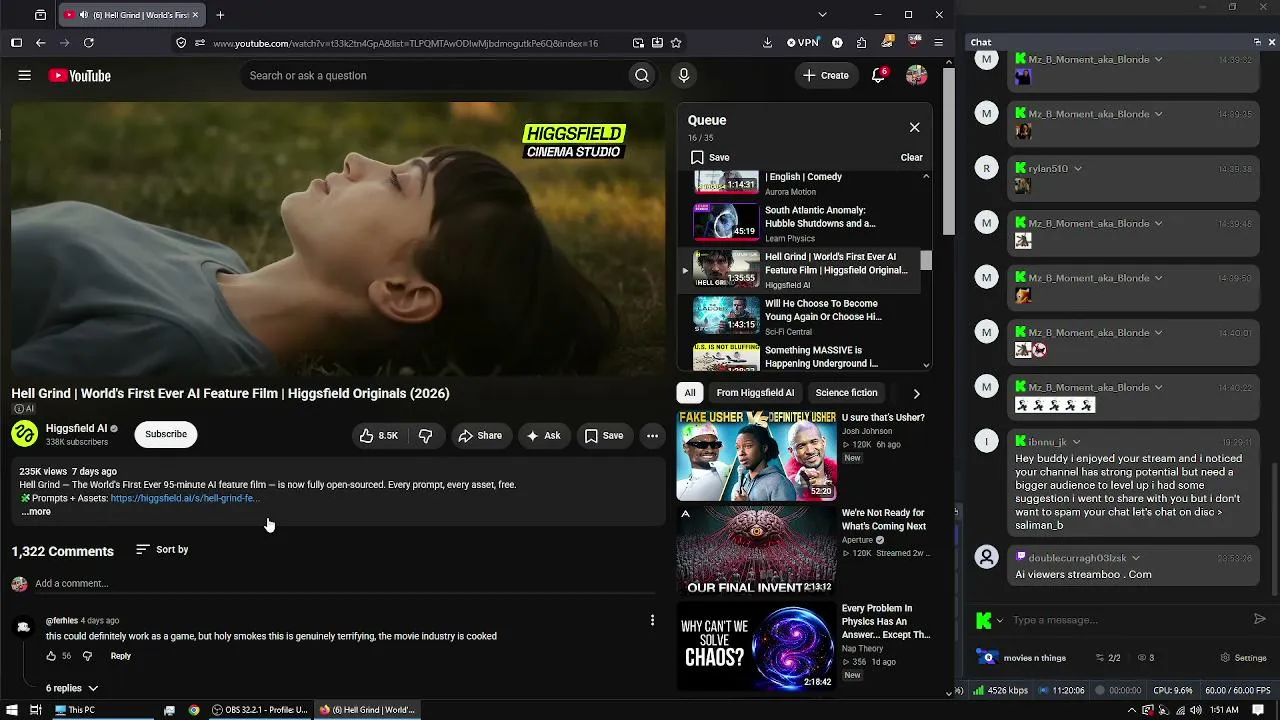This screenshot has height=720, width=1280.
Task: Open YouTube notifications bell
Action: pyautogui.click(x=878, y=75)
